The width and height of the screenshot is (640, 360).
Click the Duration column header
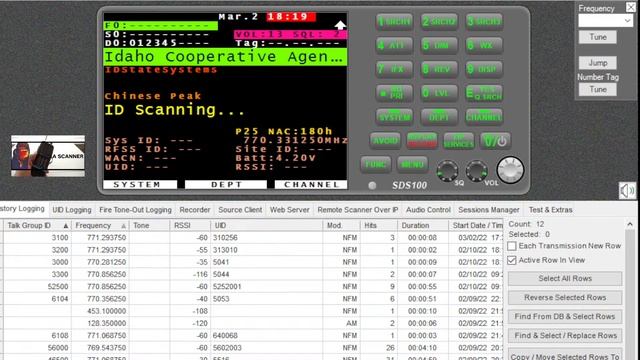[x=423, y=226]
